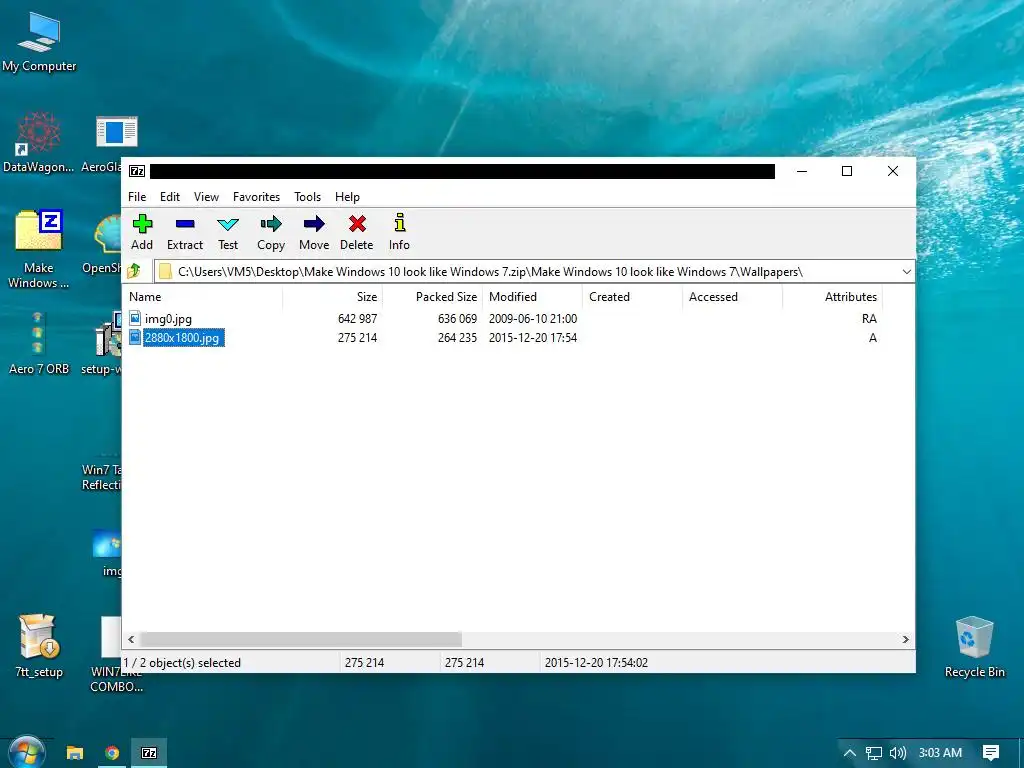Click the Move toolbar icon
1024x768 pixels.
coord(314,224)
